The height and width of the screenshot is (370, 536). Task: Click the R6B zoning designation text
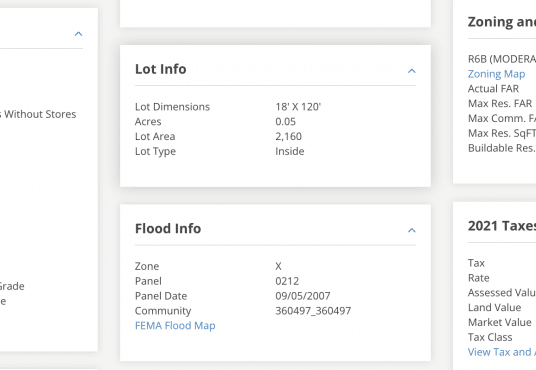(x=502, y=59)
